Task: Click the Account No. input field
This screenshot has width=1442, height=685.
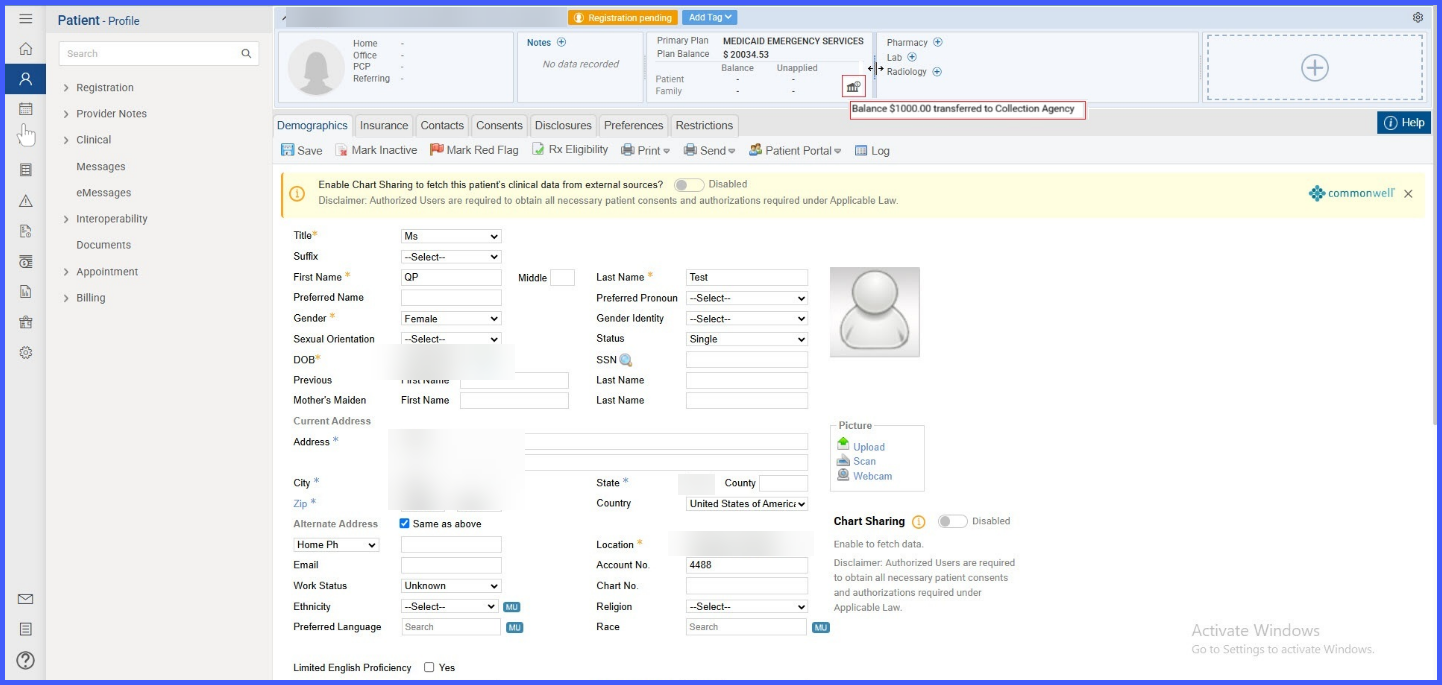Action: point(747,565)
